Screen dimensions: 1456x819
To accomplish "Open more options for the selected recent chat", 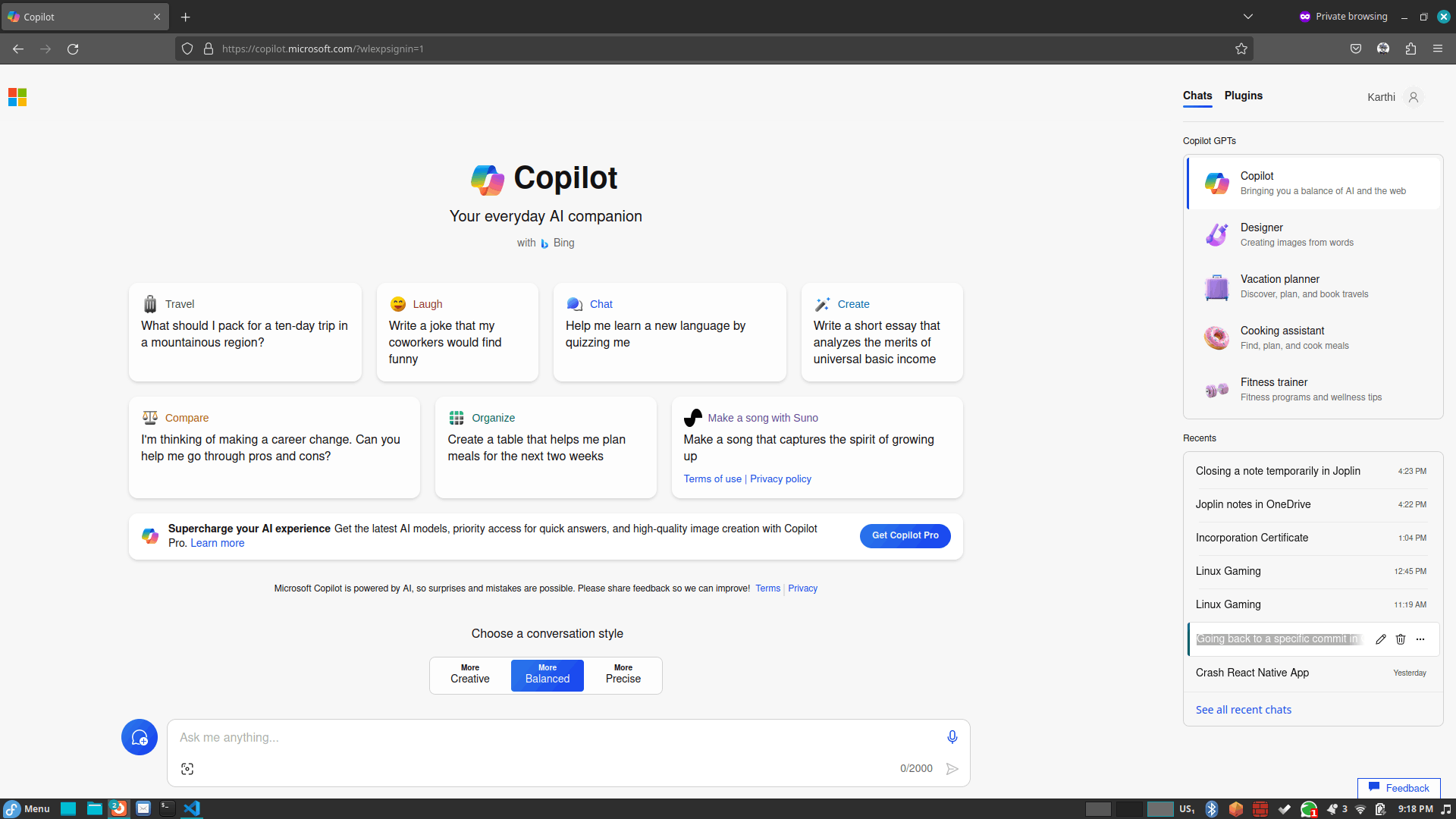I will (x=1420, y=639).
